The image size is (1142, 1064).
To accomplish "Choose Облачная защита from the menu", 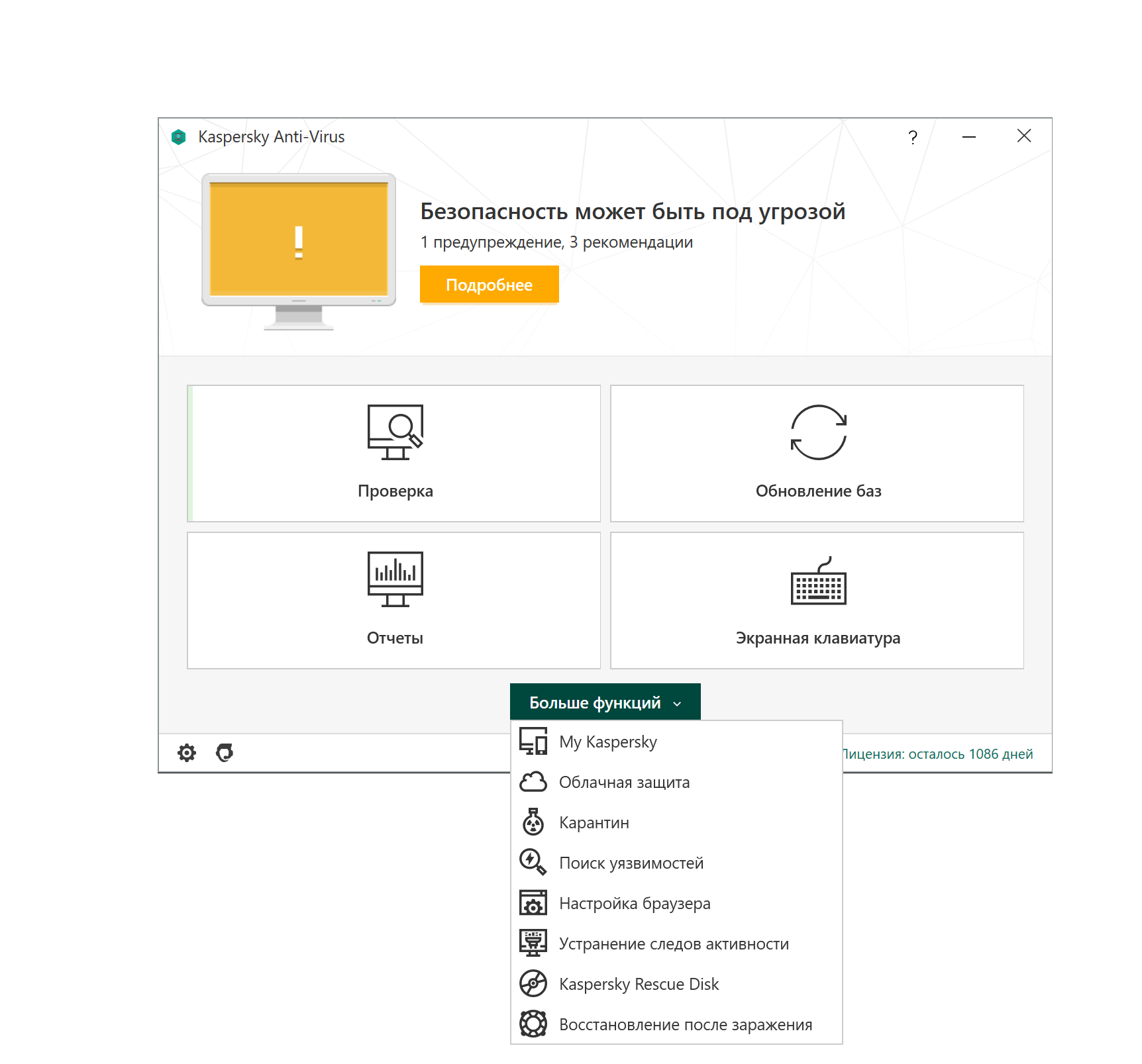I will coord(676,783).
